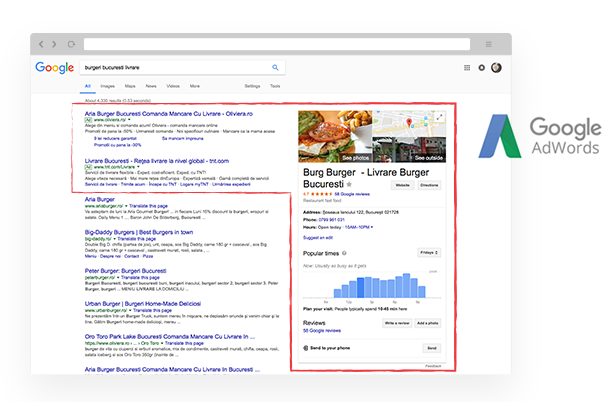Viewport: 602px width, 402px height.
Task: Click 'Sa mancam impreuna' ad sitelink
Action: point(182,138)
